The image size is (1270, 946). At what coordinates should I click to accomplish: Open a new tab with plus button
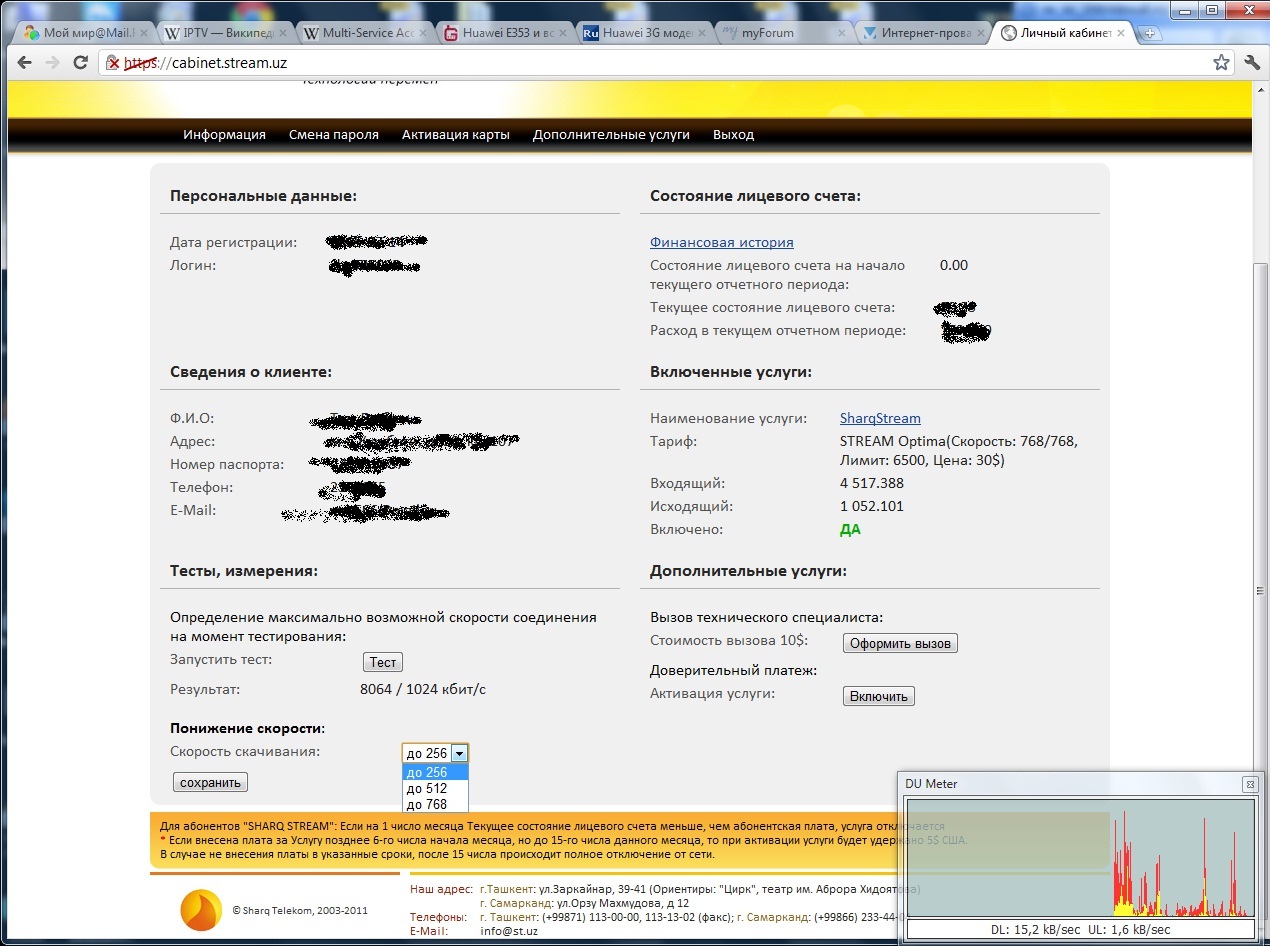click(1150, 33)
